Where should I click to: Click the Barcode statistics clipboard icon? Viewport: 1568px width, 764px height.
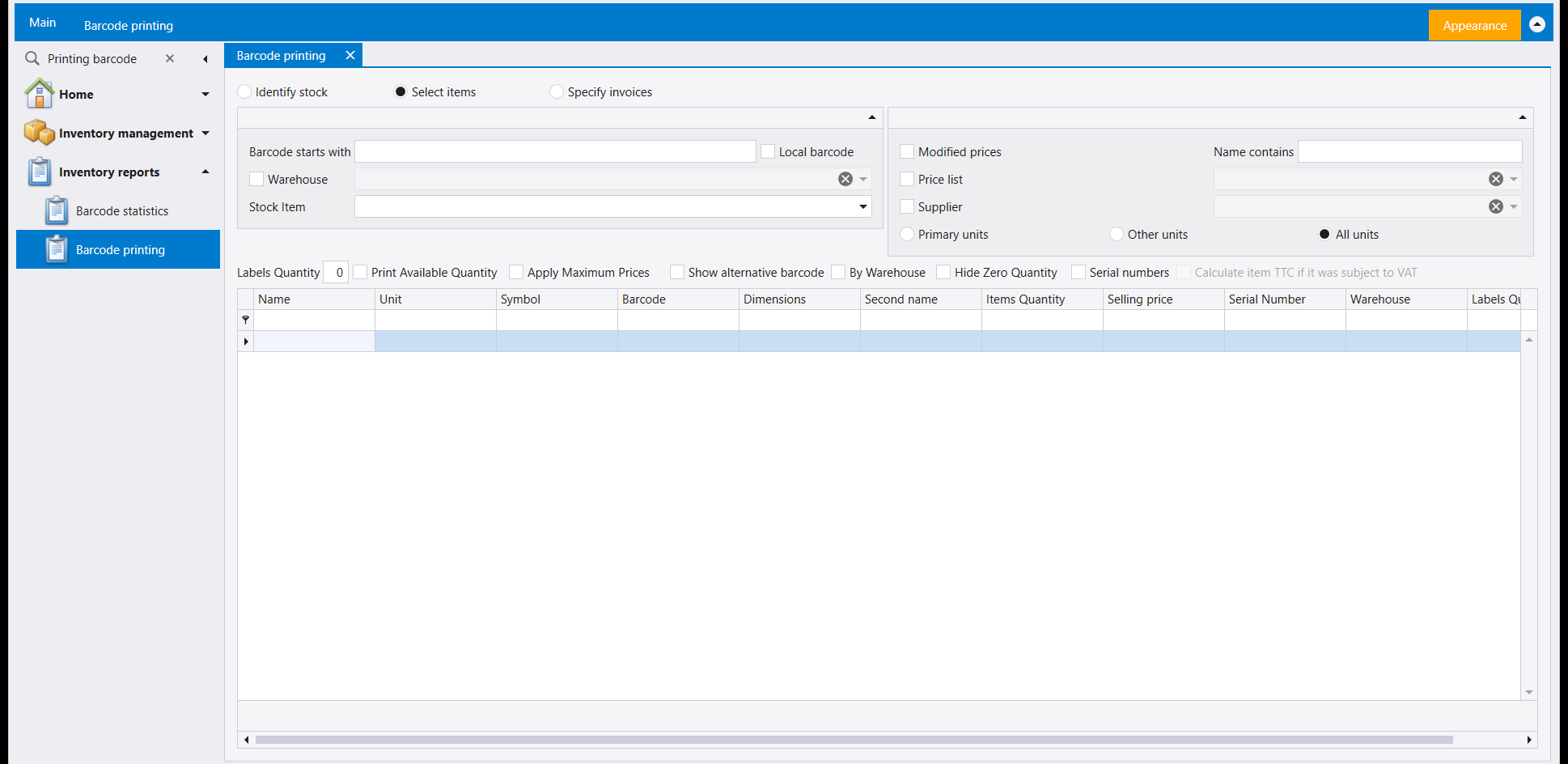coord(57,210)
